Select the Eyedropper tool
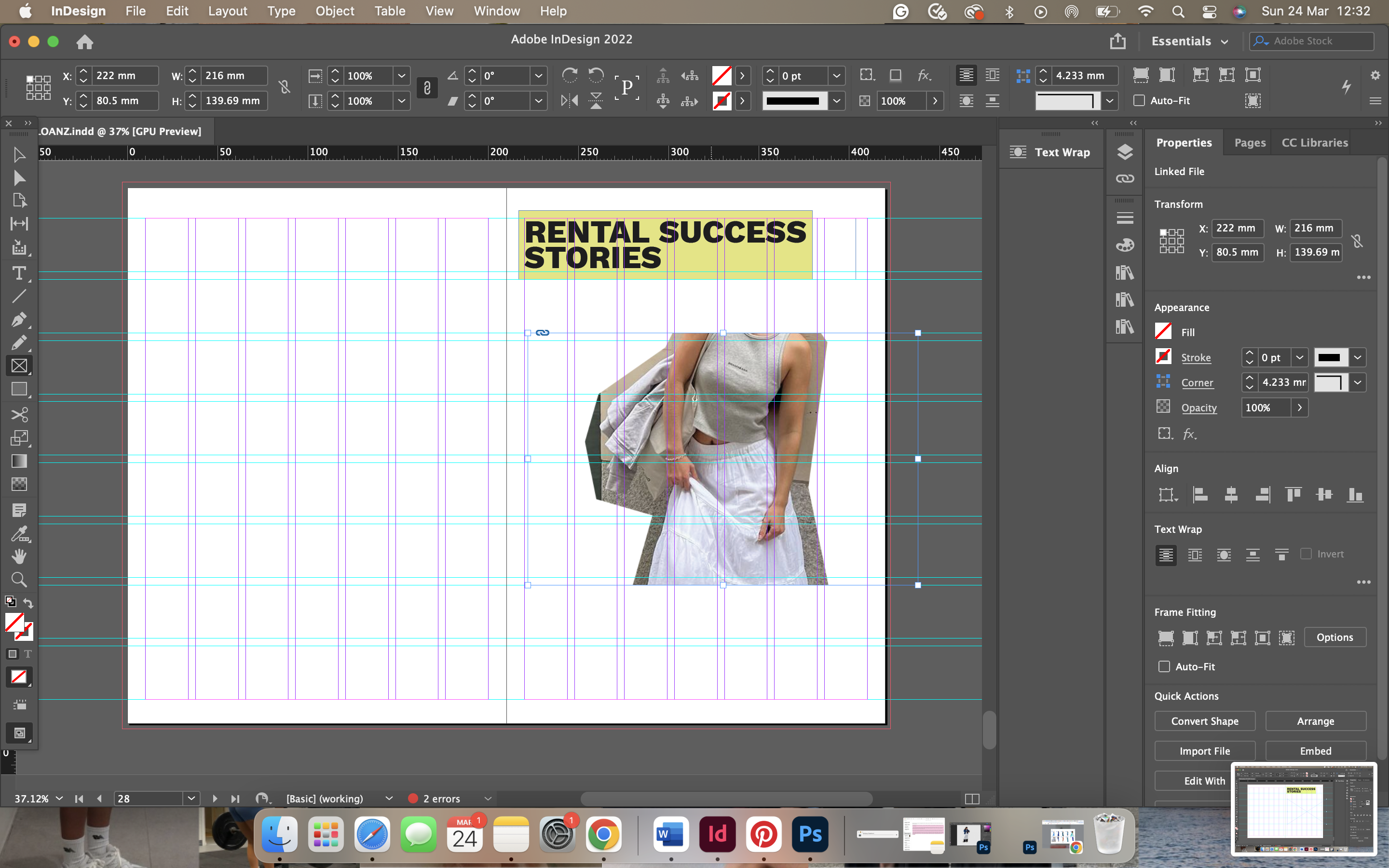This screenshot has height=868, width=1389. [19, 534]
